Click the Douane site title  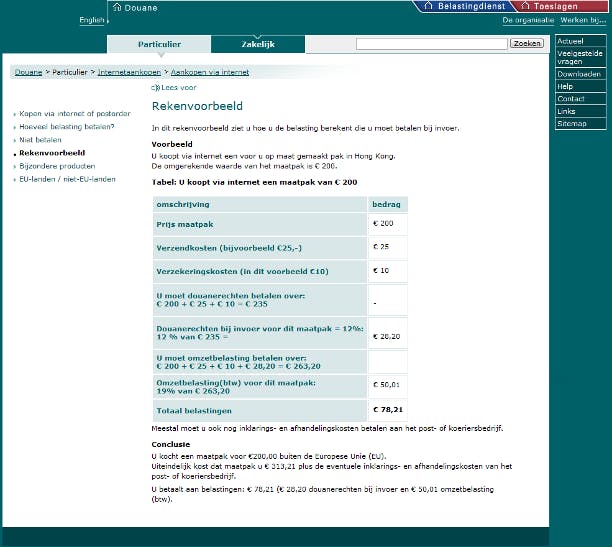pyautogui.click(x=141, y=7)
